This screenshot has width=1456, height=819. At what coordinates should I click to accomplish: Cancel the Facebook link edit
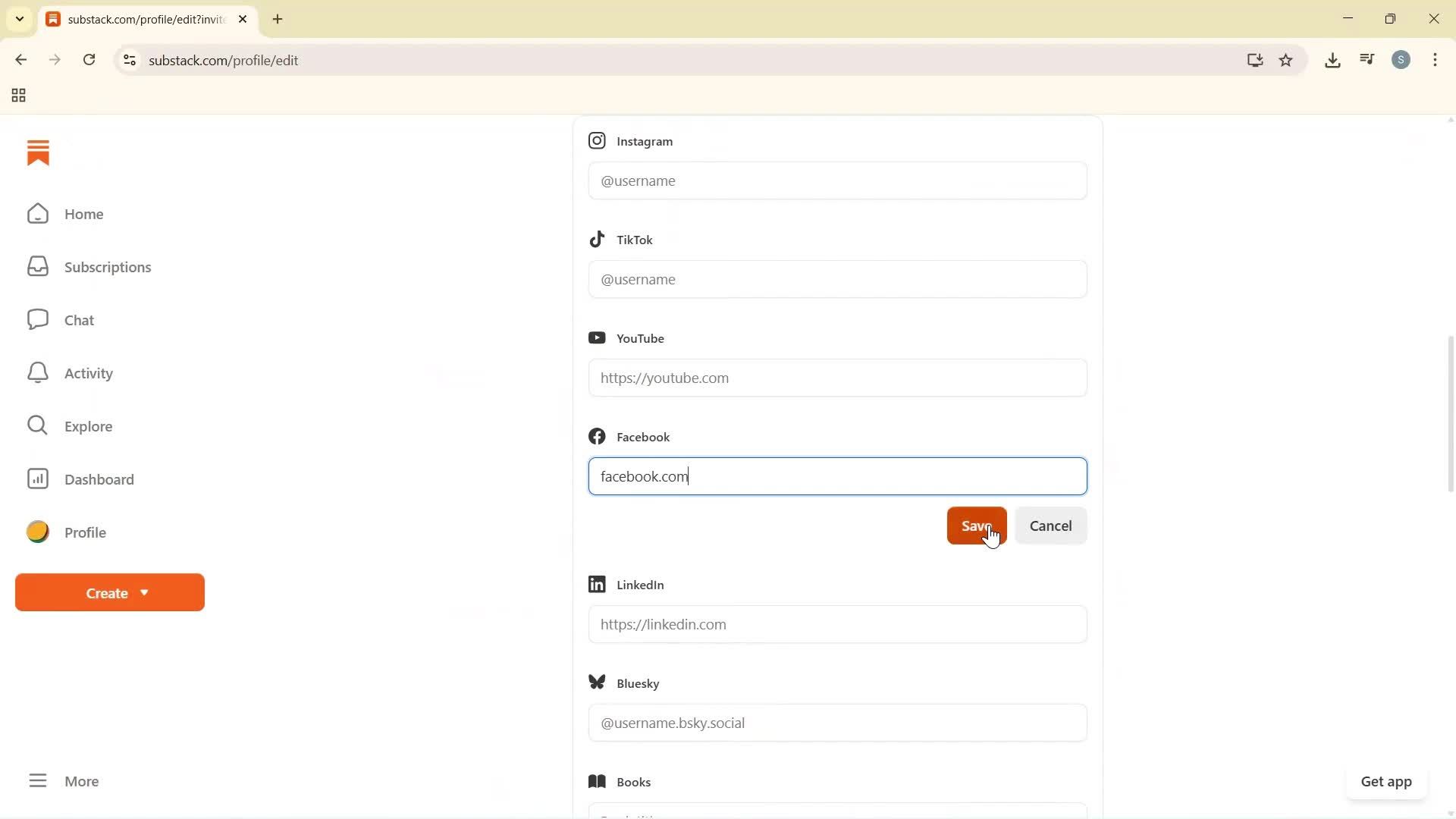(1050, 526)
